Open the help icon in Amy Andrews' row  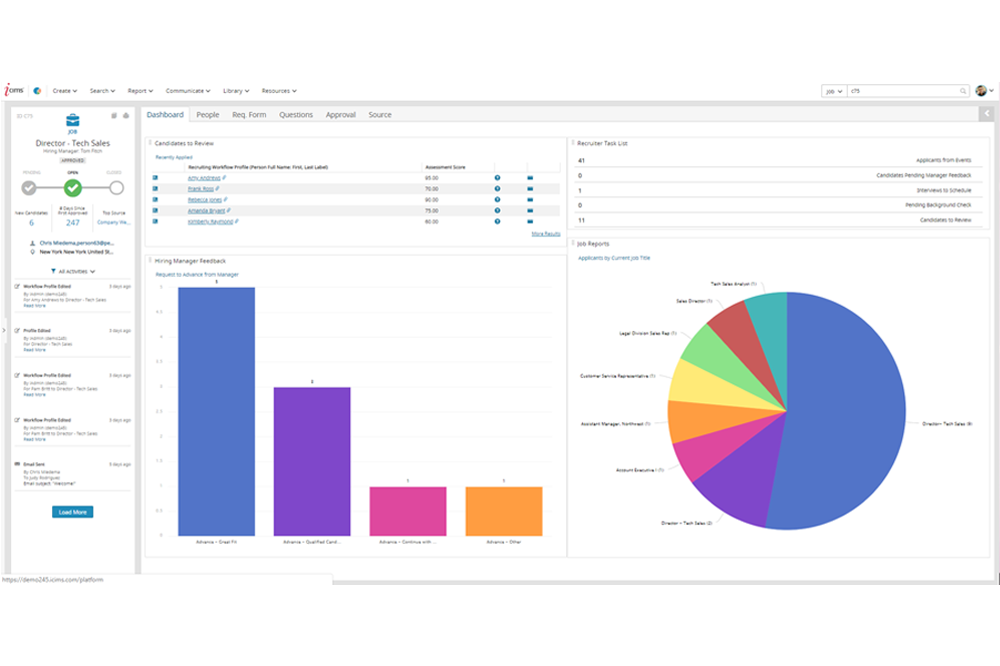coord(497,177)
